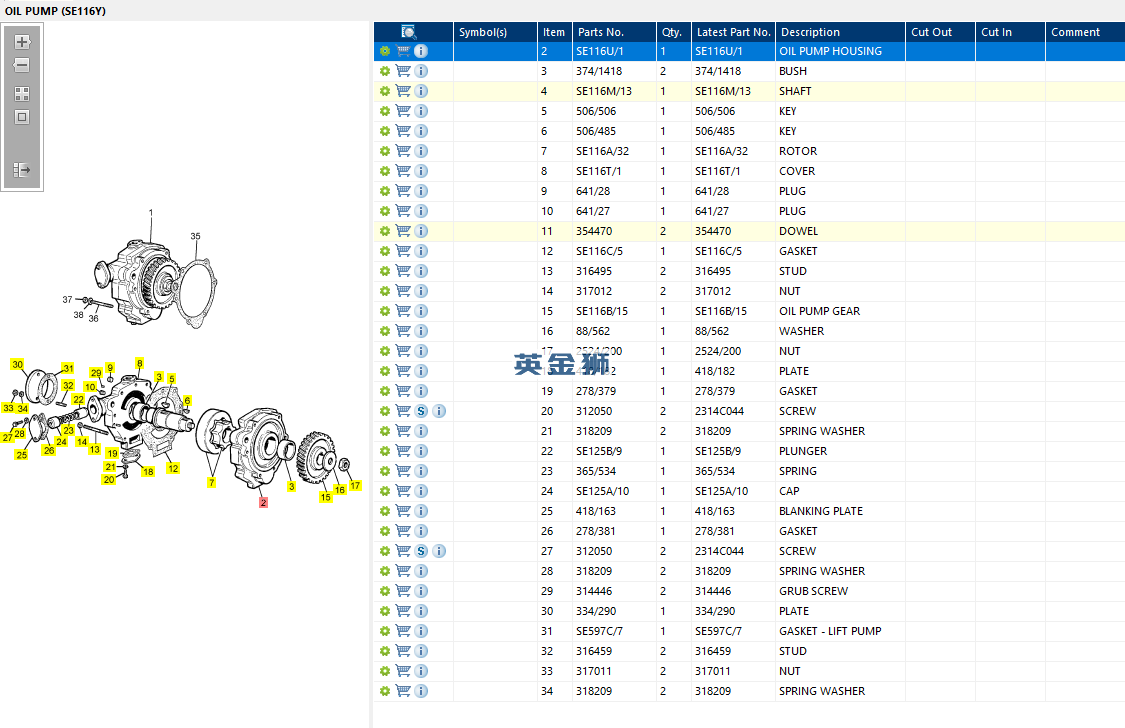The height and width of the screenshot is (728, 1125).
Task: Open info for SPRING 365/534
Action: point(421,471)
